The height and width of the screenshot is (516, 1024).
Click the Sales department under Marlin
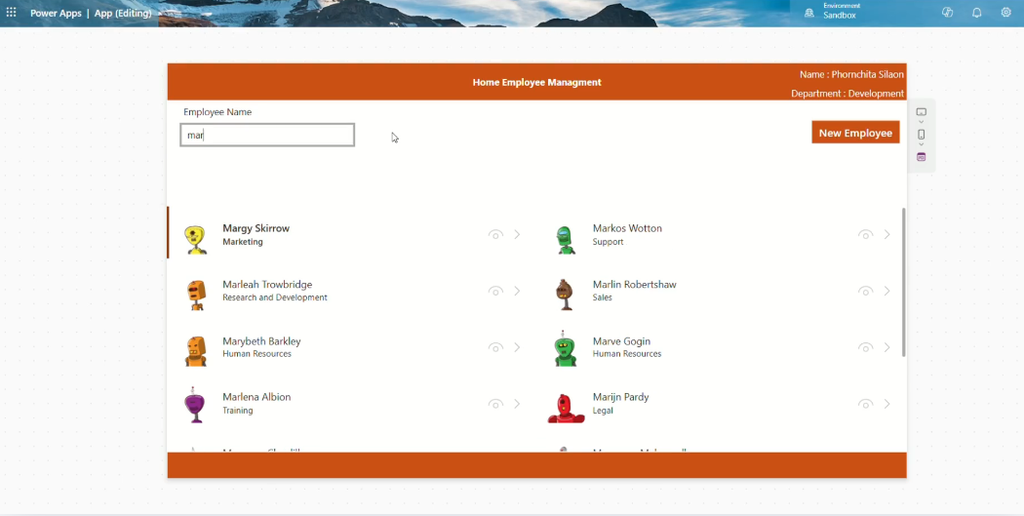point(602,297)
